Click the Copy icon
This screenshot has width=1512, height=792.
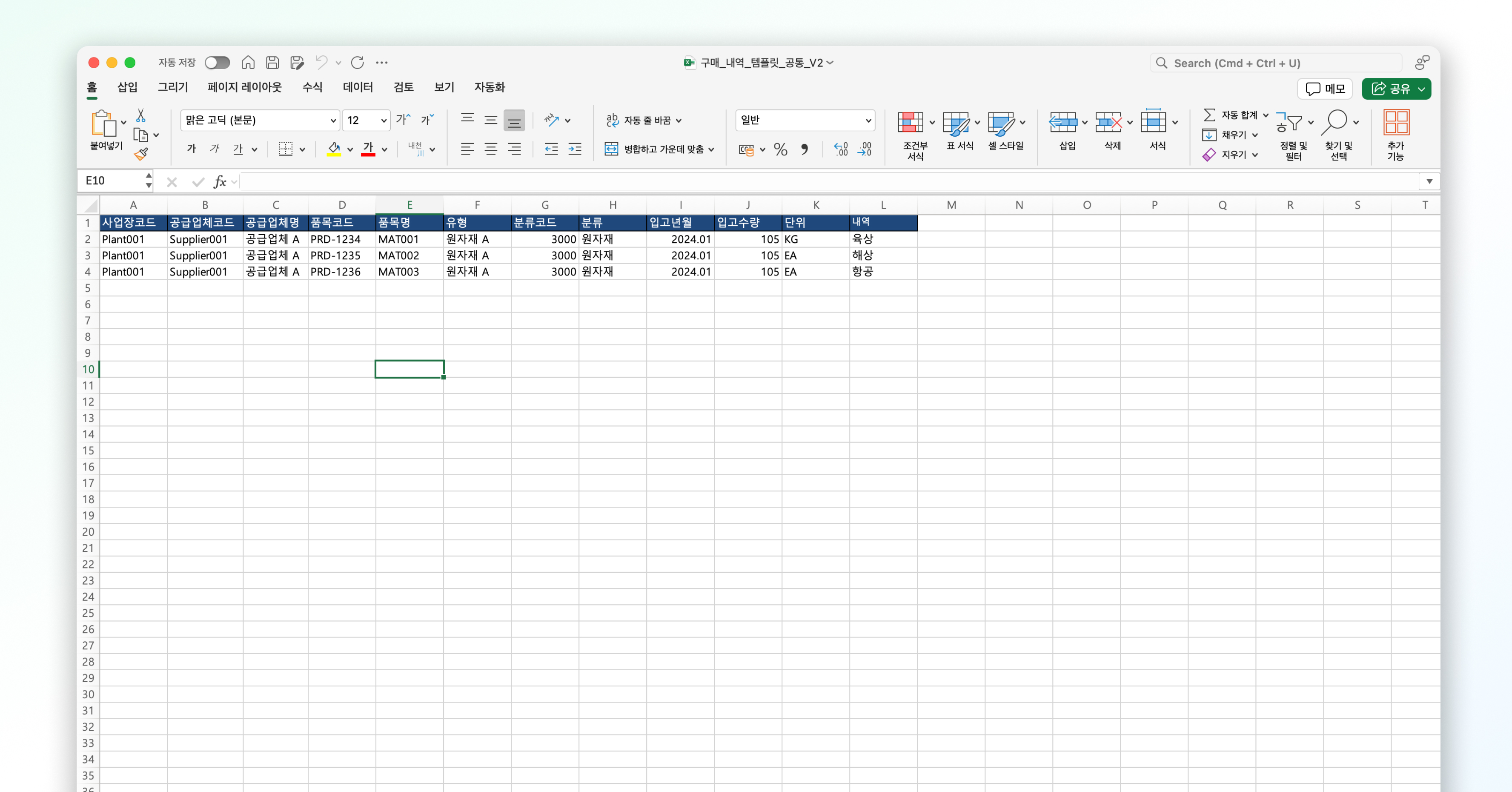[x=140, y=135]
